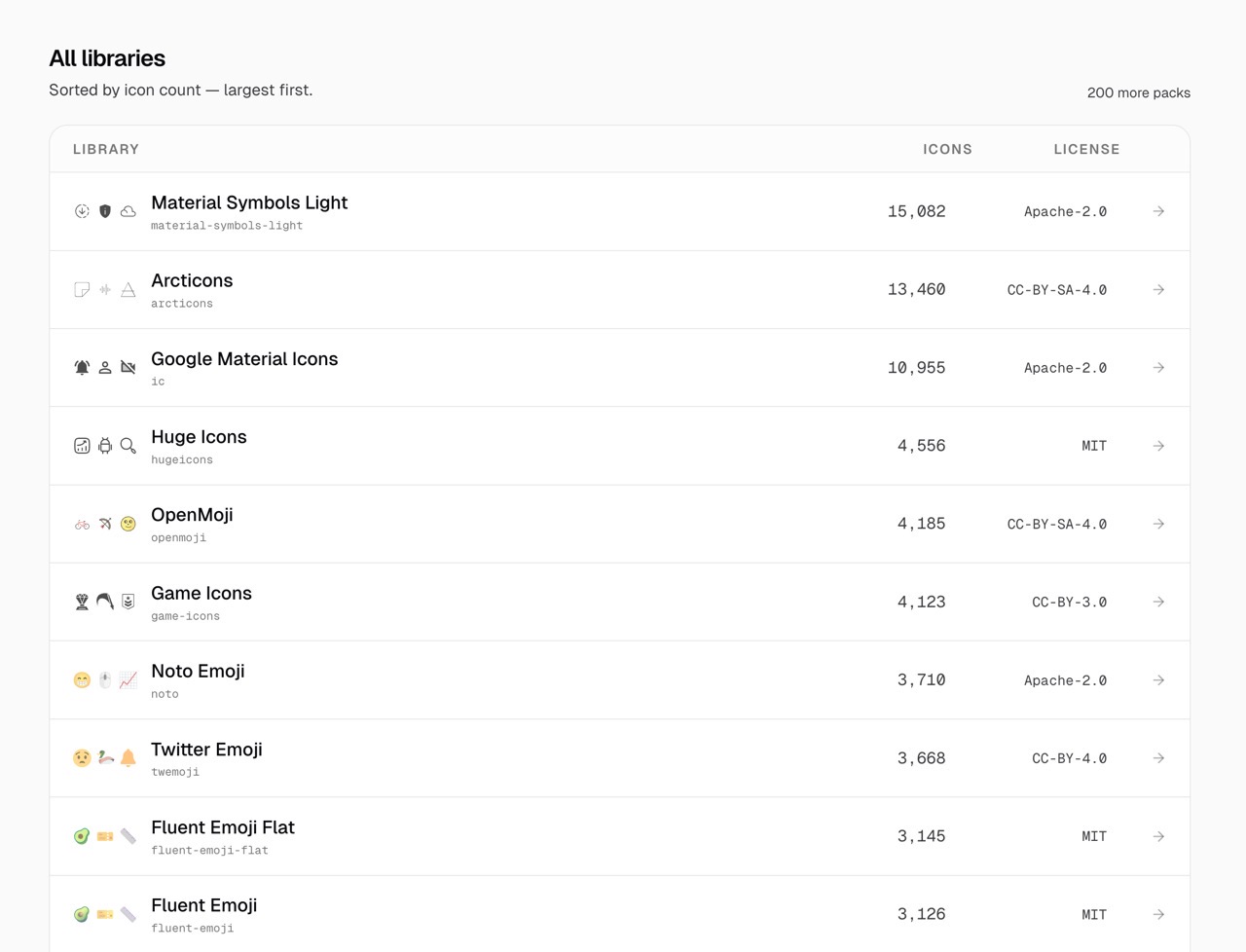Click the triangle icon in Arcticons row

(128, 290)
